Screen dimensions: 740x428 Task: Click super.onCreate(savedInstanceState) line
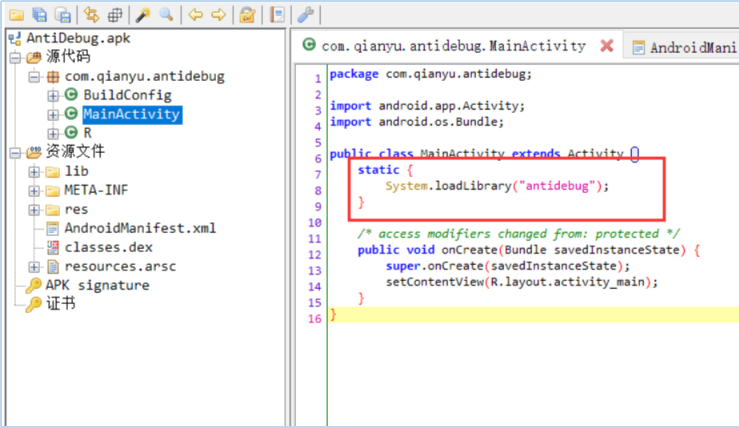click(x=508, y=266)
